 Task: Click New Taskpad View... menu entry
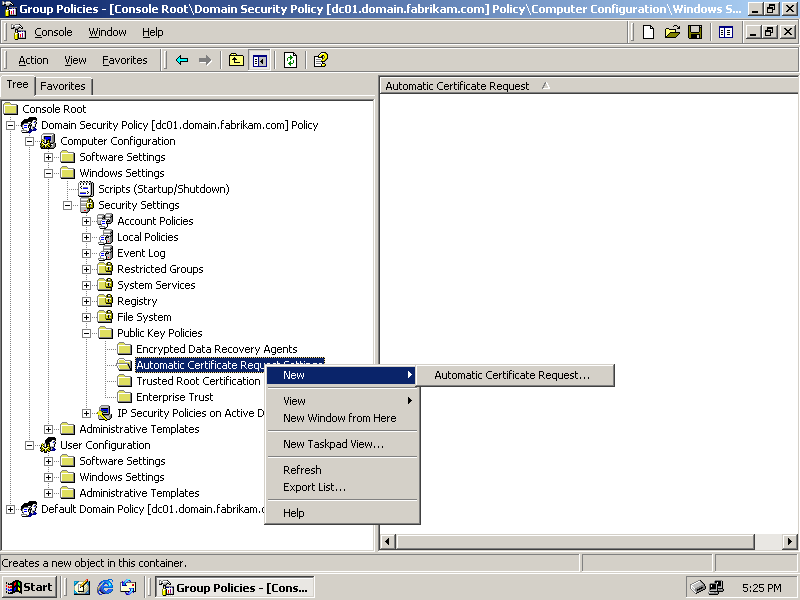coord(333,444)
